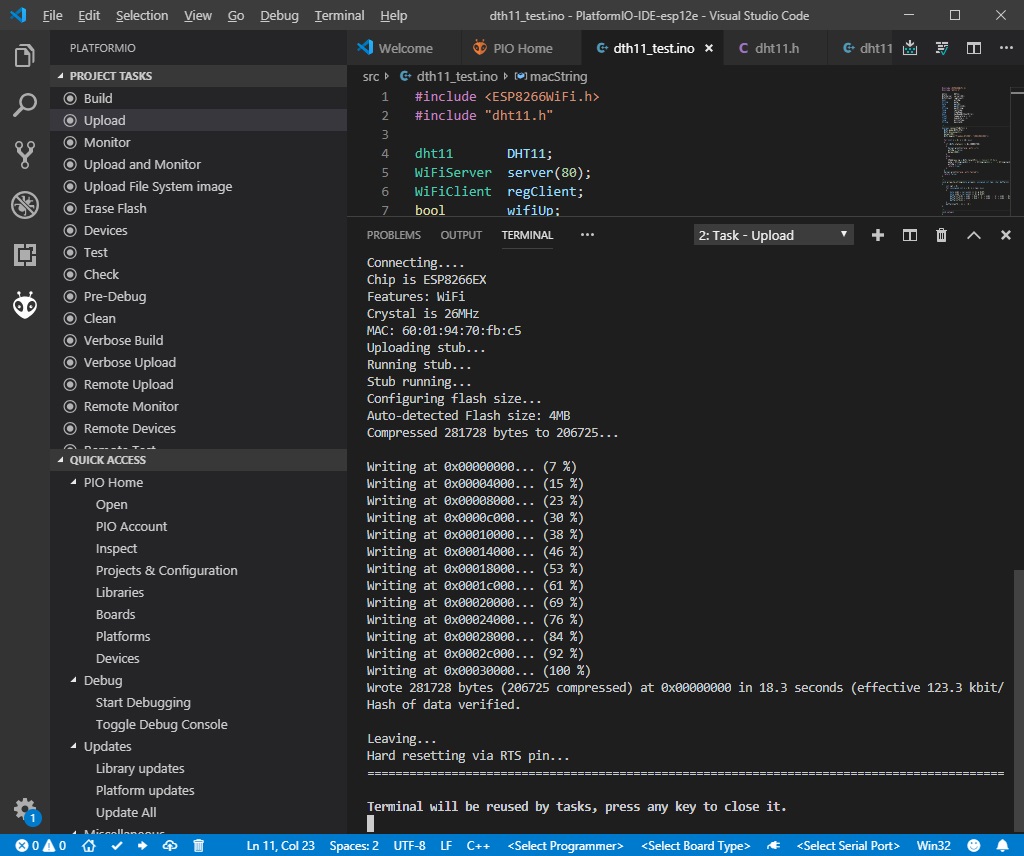Viewport: 1024px width, 856px height.
Task: Click <Select Board Type> in status bar
Action: click(696, 846)
